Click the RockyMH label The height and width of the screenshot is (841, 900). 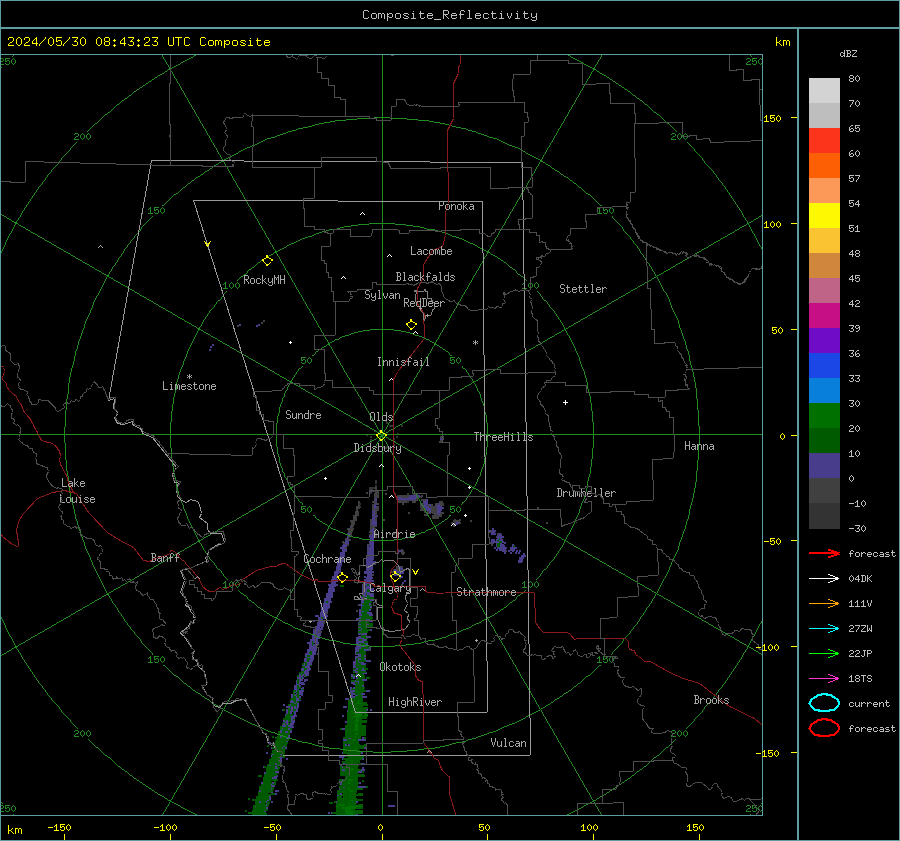264,280
